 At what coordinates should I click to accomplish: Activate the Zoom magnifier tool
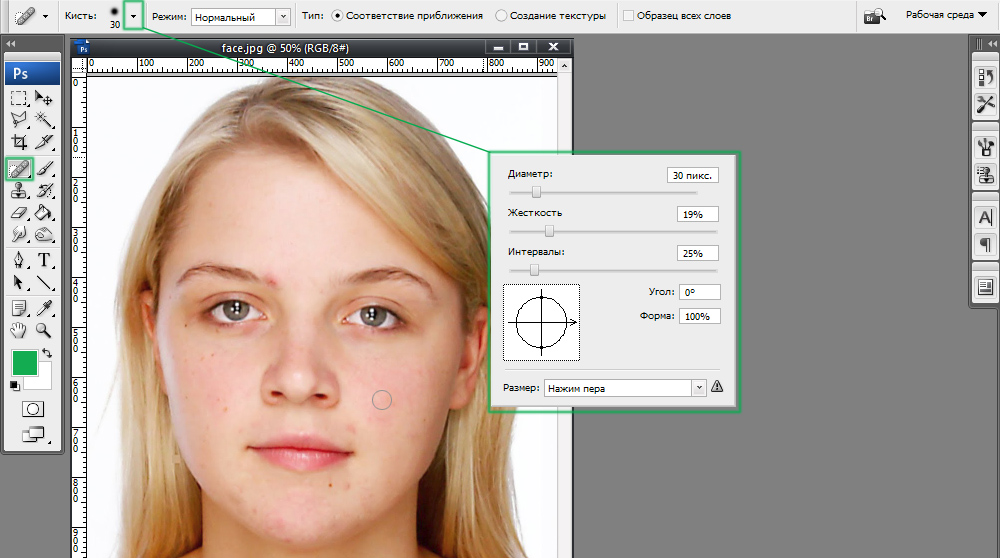pos(44,330)
